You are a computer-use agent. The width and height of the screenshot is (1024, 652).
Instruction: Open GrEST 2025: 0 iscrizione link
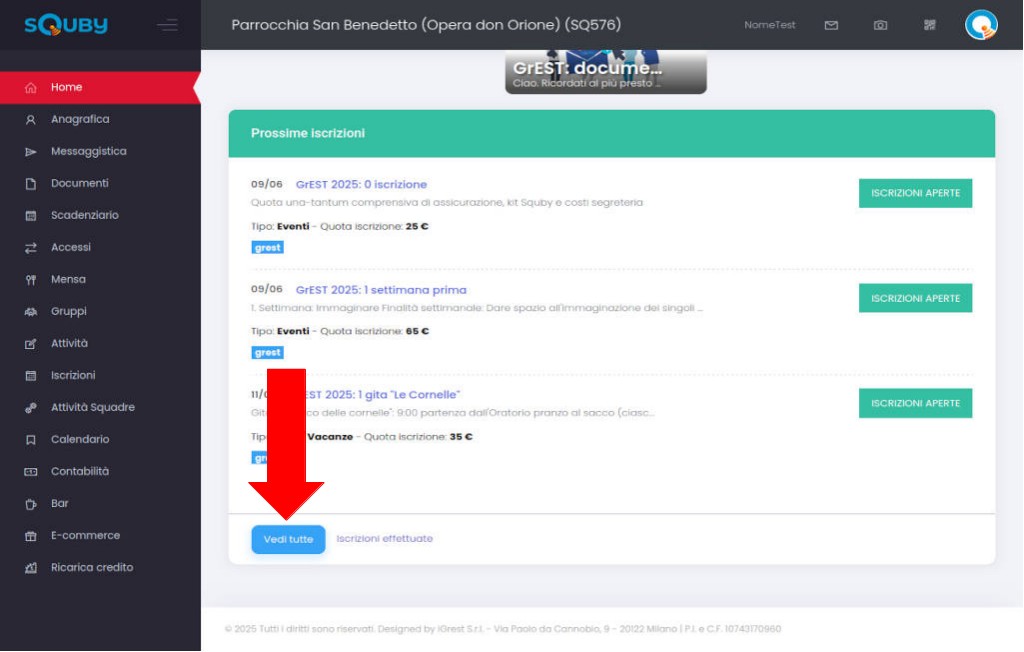361,185
